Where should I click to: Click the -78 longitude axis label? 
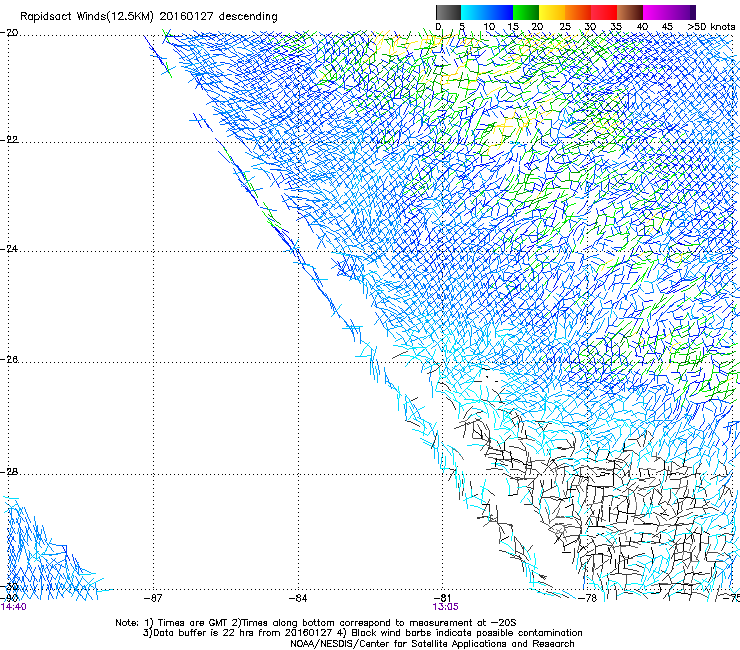tap(588, 598)
